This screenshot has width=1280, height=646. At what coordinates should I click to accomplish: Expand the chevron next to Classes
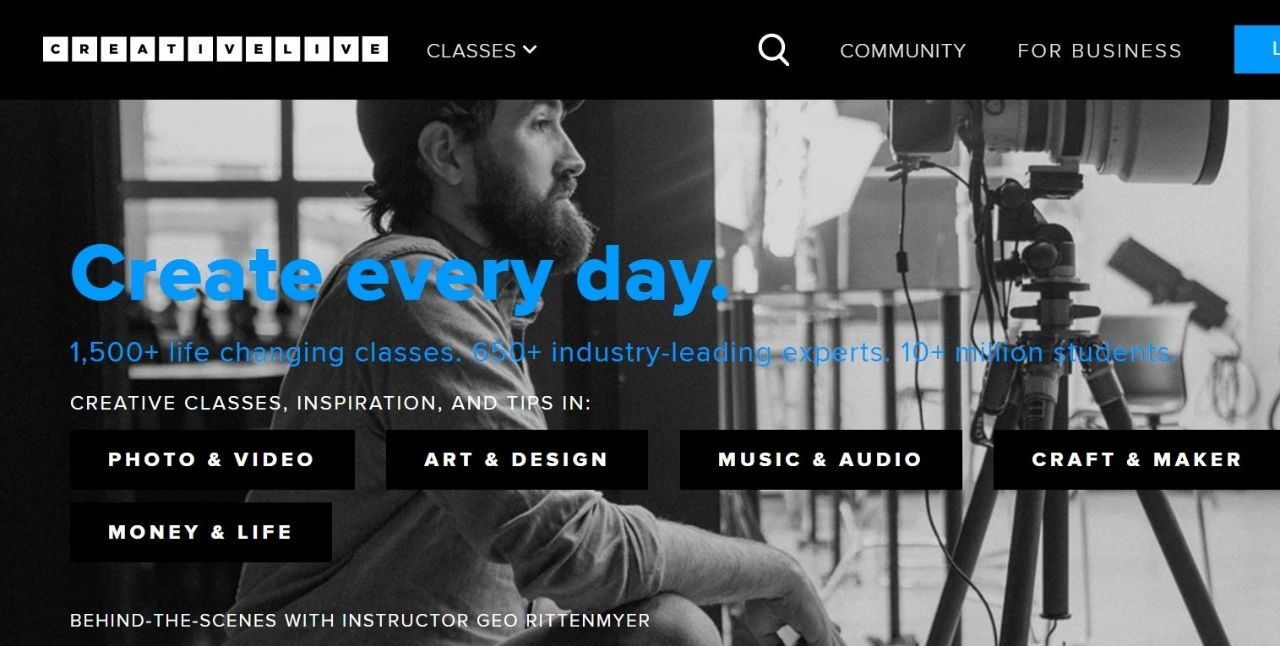(x=530, y=49)
